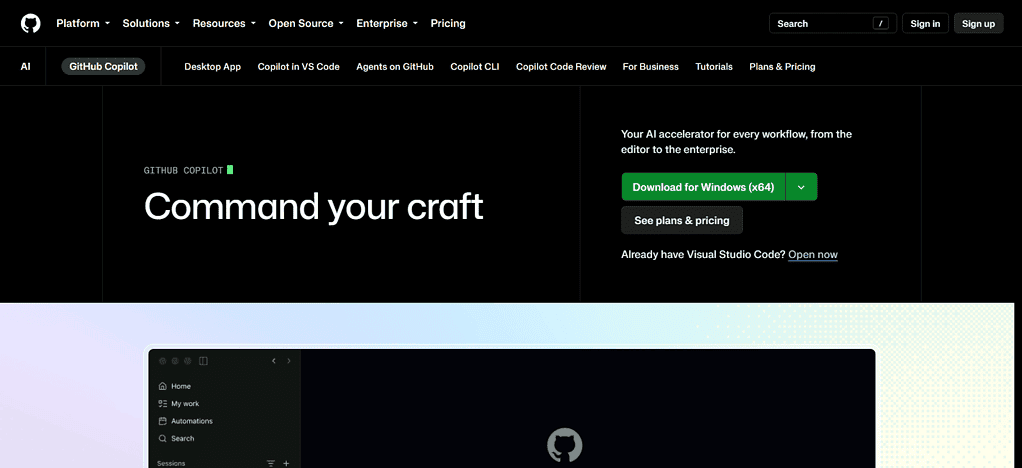The width and height of the screenshot is (1022, 468).
Task: Click the Command your craft heading
Action: (x=314, y=207)
